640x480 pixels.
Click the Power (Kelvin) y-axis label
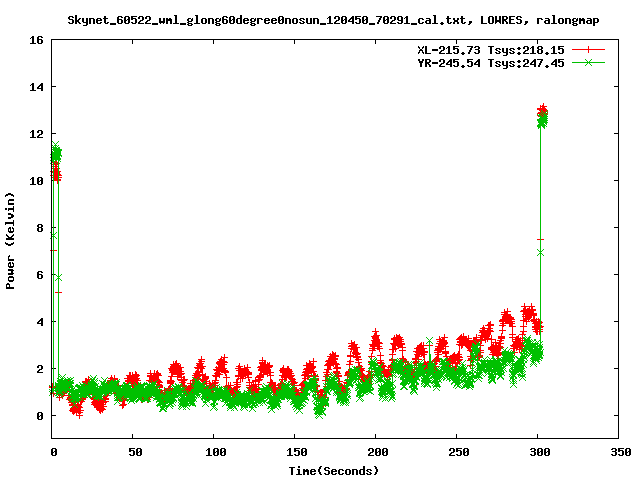pos(10,241)
